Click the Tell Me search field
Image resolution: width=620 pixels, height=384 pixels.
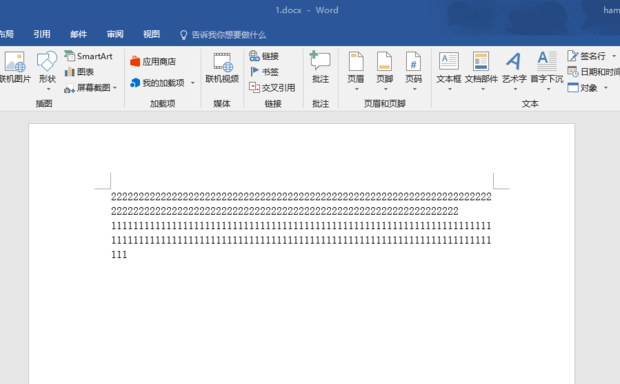pos(229,35)
